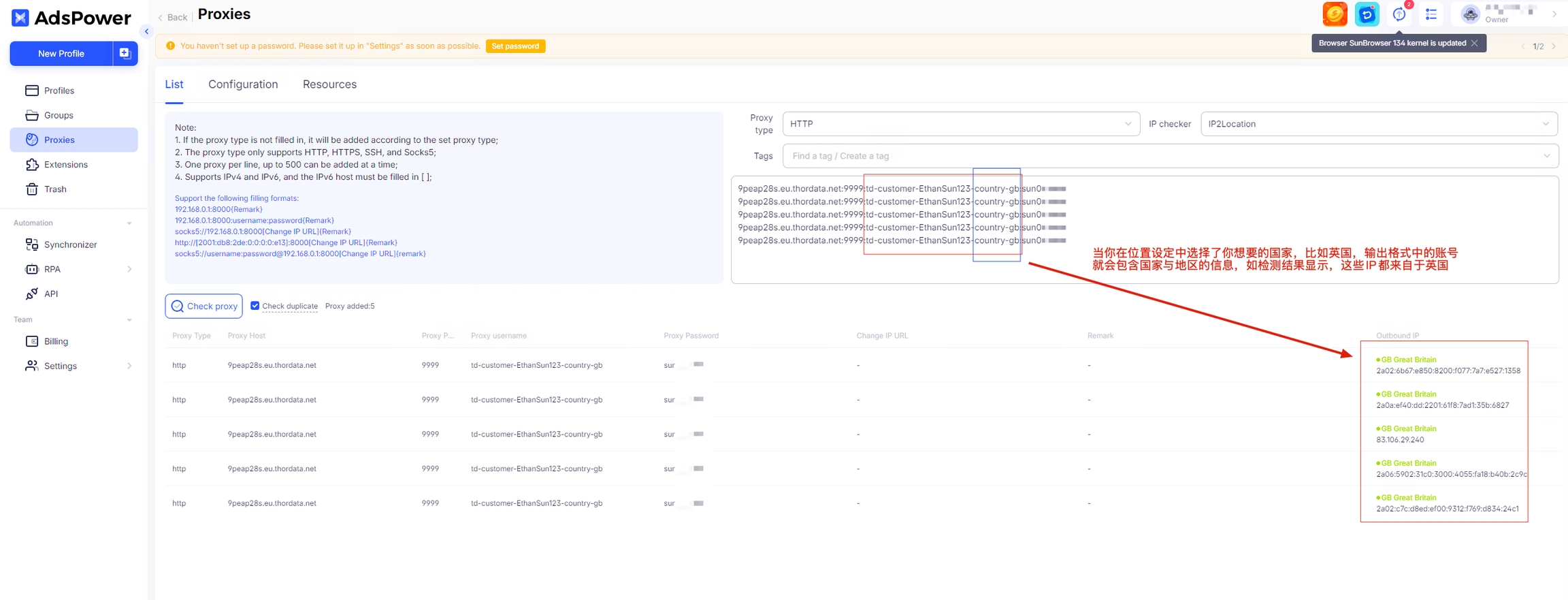Open Trash in the sidebar
Image resolution: width=1568 pixels, height=600 pixels.
coord(54,189)
